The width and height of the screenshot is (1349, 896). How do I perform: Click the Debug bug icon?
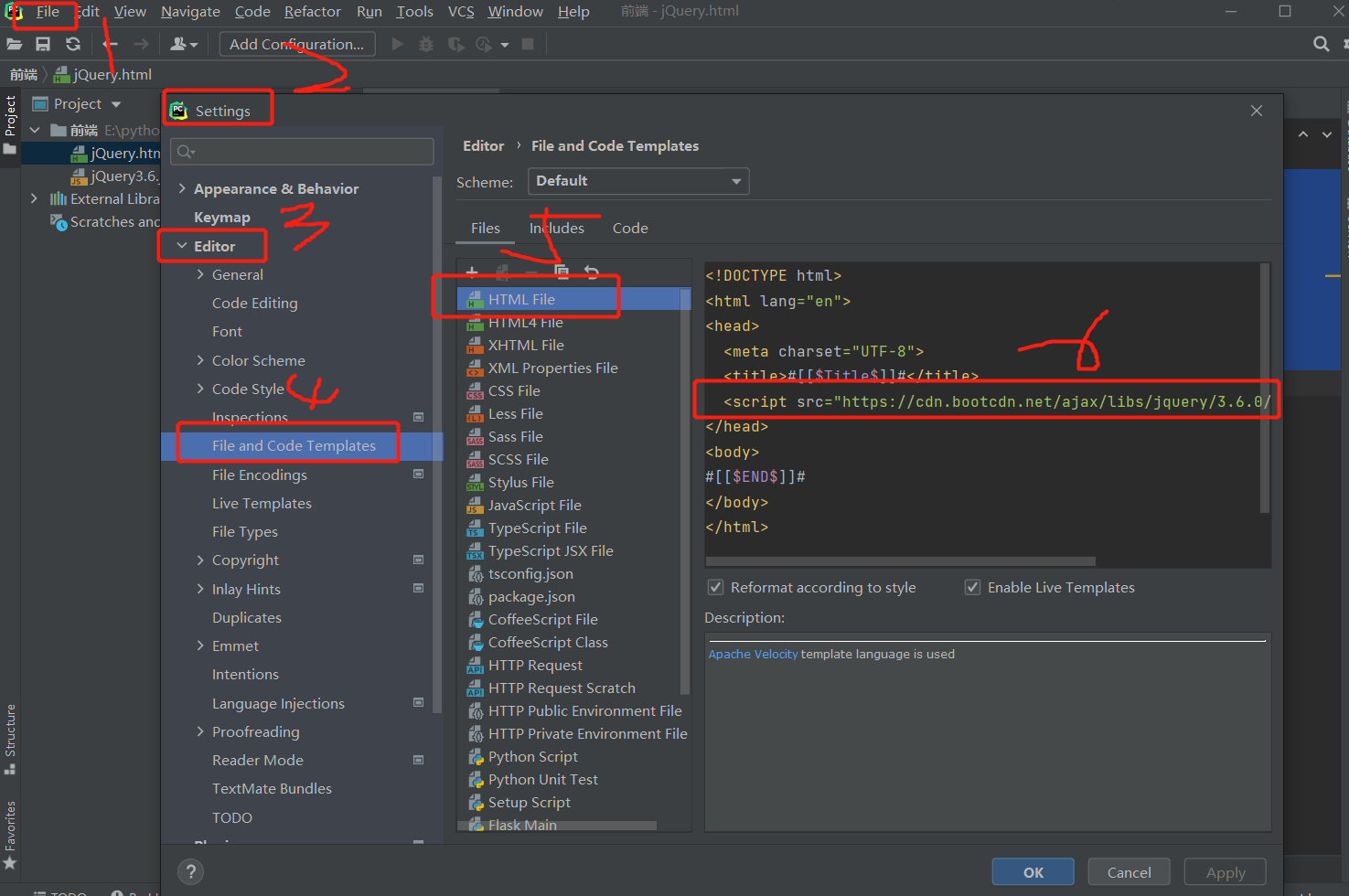coord(426,44)
